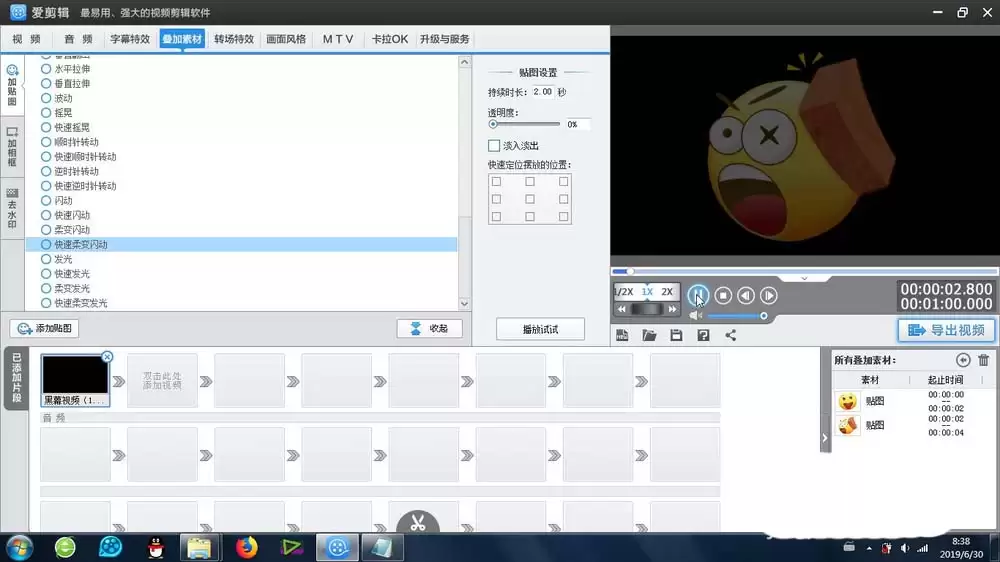Select the 加相框 sidebar icon

12,147
